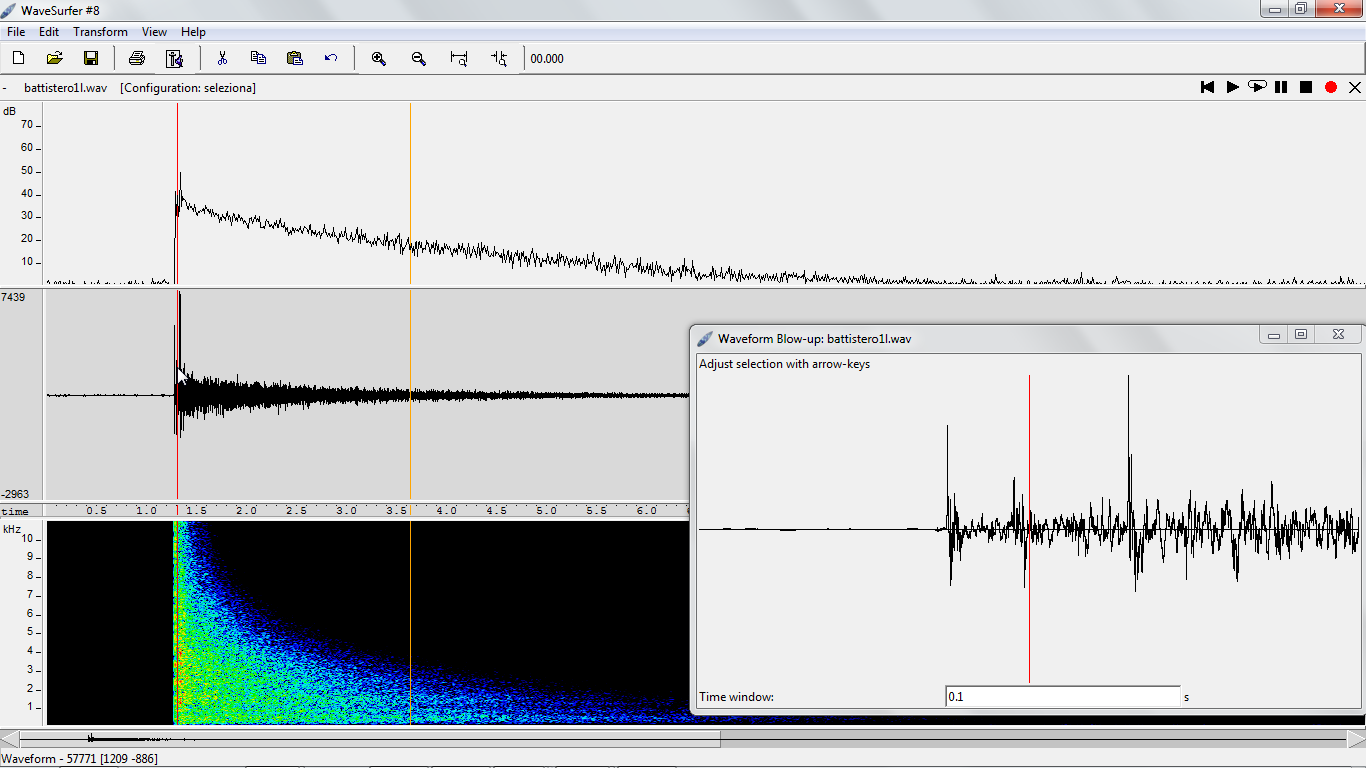The height and width of the screenshot is (768, 1366).
Task: Skip to beginning of the sound
Action: [1208, 87]
